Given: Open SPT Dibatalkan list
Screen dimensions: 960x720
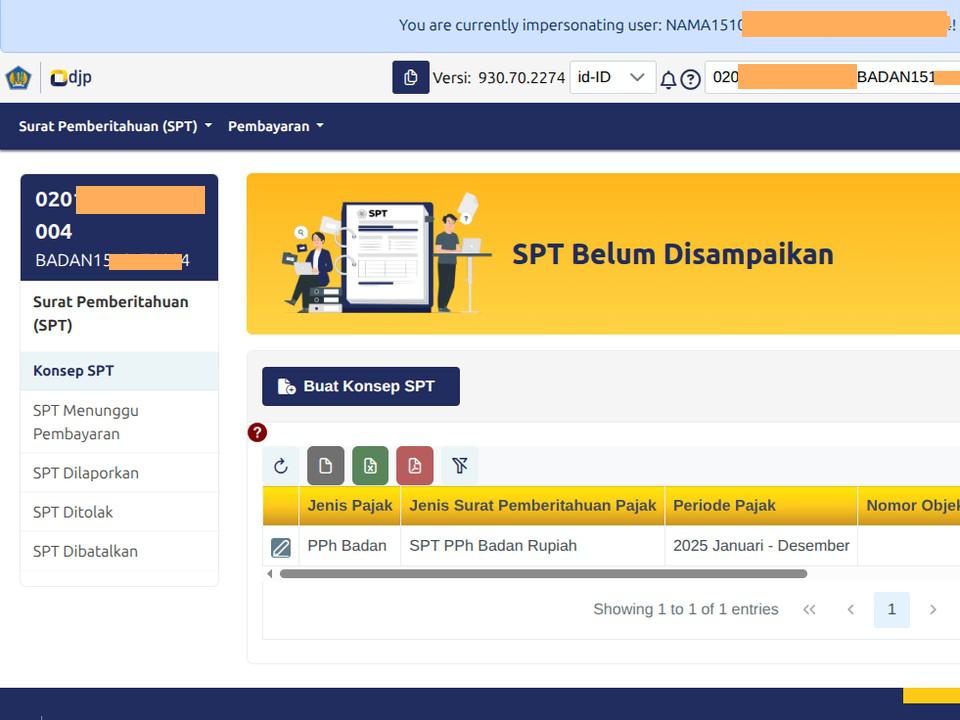Looking at the screenshot, I should [x=119, y=551].
